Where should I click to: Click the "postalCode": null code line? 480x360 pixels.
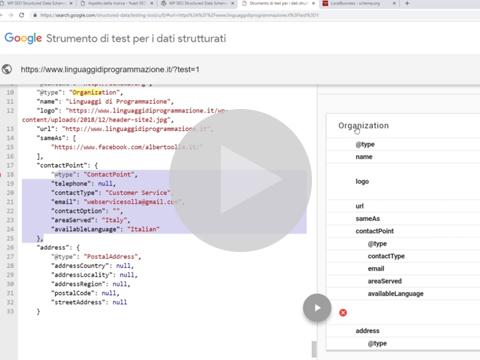[85, 293]
